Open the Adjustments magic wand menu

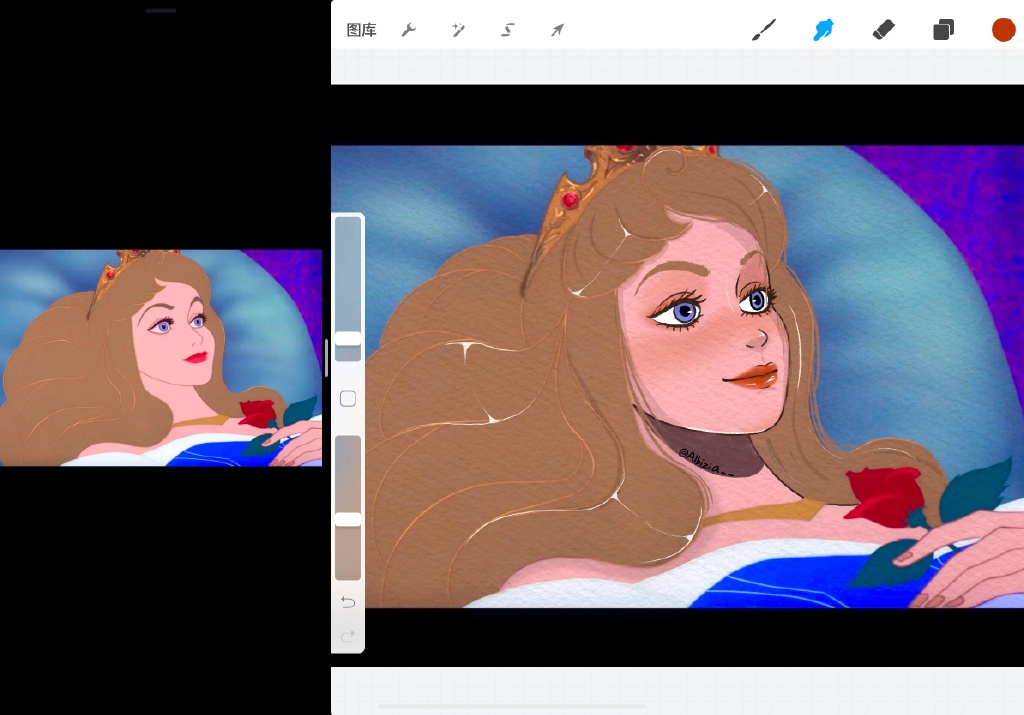[458, 30]
